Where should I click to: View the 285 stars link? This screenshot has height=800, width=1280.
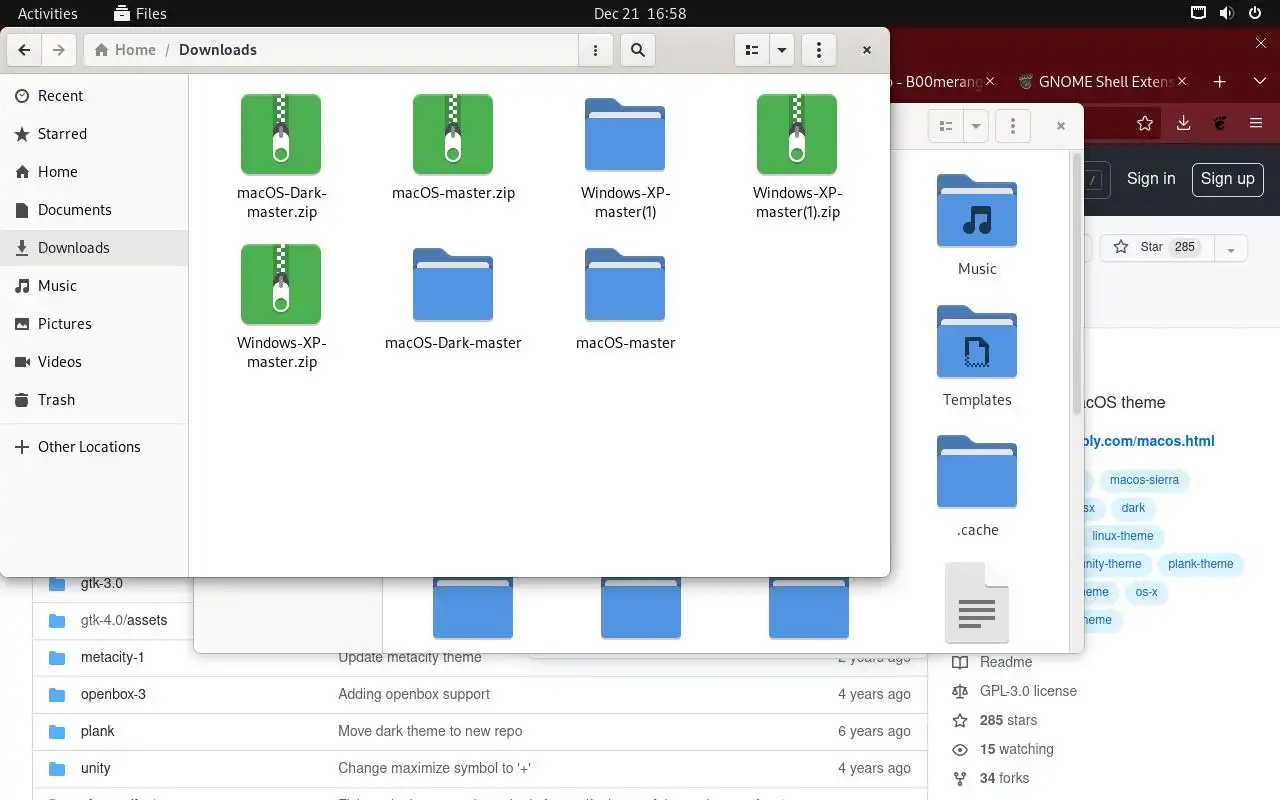(1008, 720)
